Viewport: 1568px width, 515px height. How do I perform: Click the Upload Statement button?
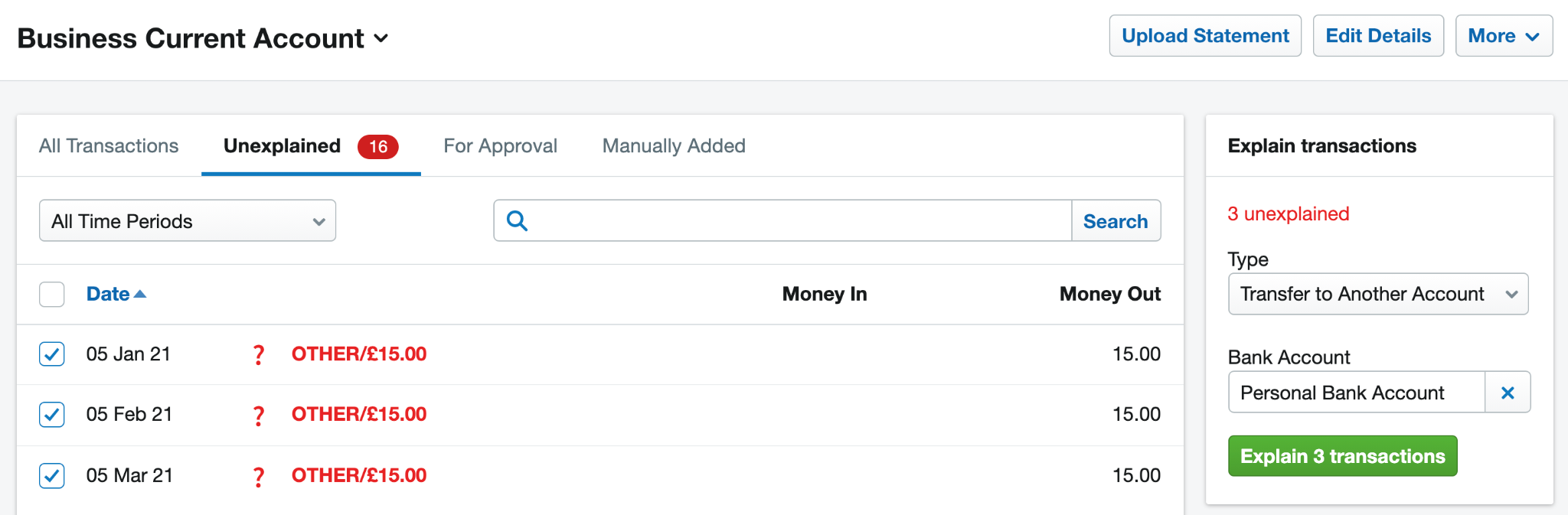(x=1205, y=36)
